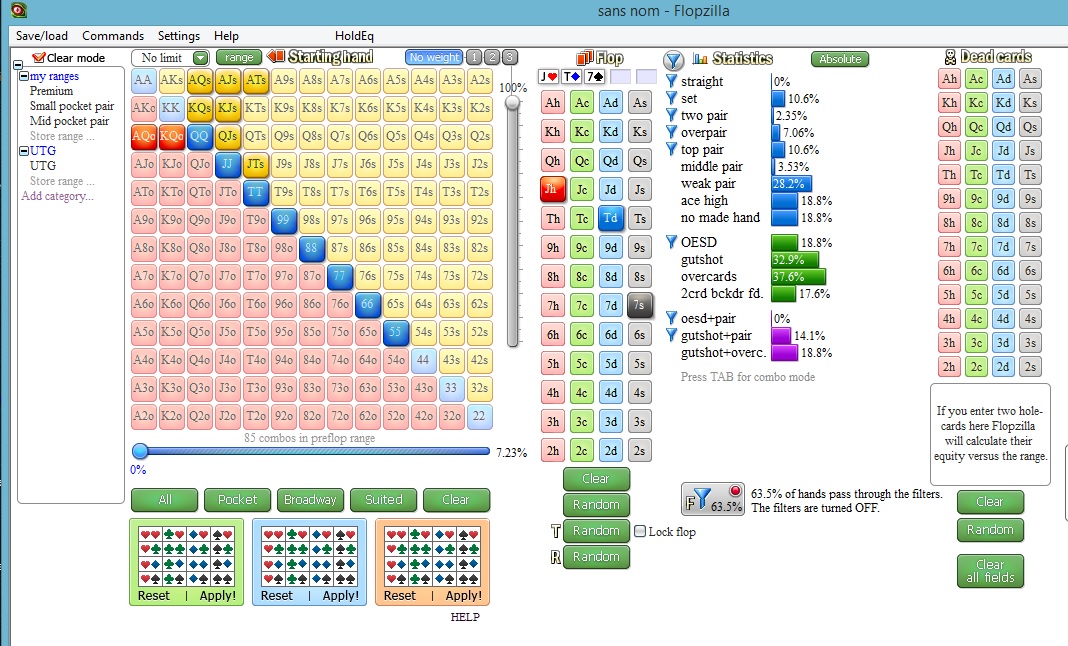
Task: Open the Commands menu
Action: (x=113, y=35)
